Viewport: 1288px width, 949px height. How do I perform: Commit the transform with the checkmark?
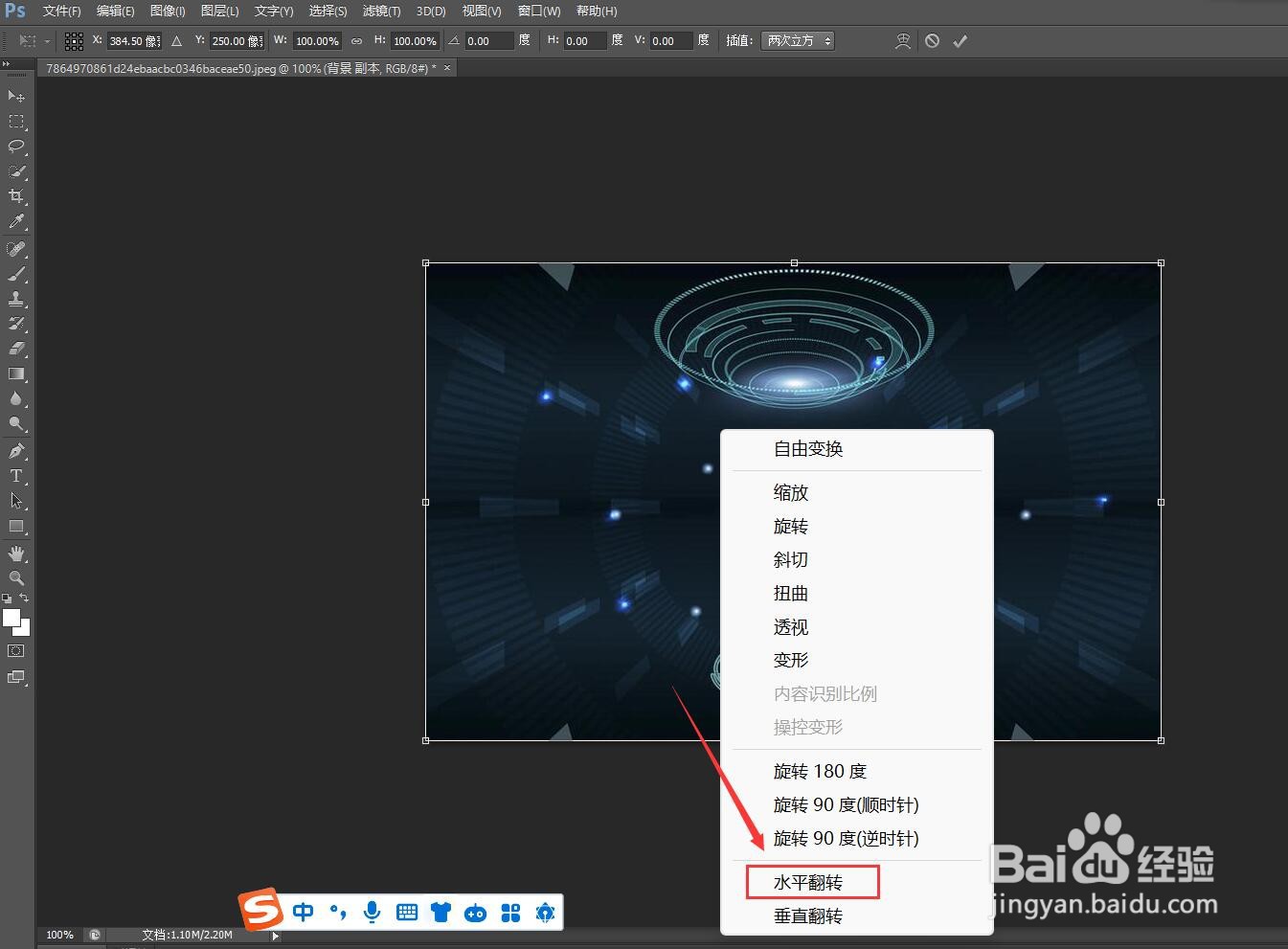[x=960, y=40]
